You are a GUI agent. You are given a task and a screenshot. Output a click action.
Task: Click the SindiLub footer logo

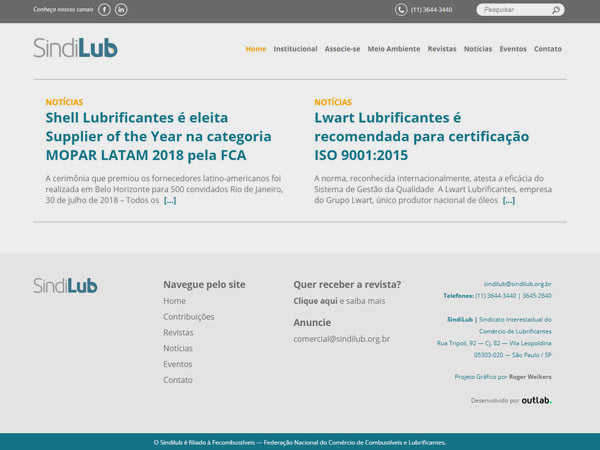65,285
